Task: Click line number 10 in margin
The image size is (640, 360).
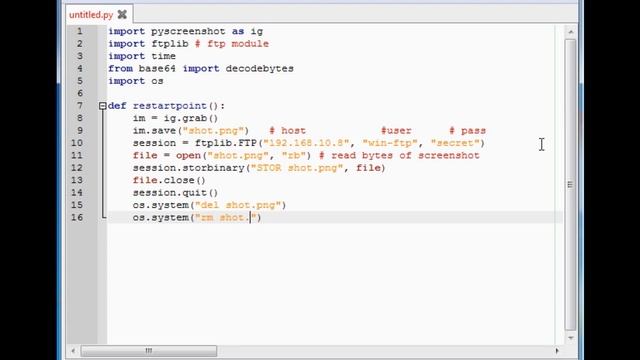Action: [77, 143]
